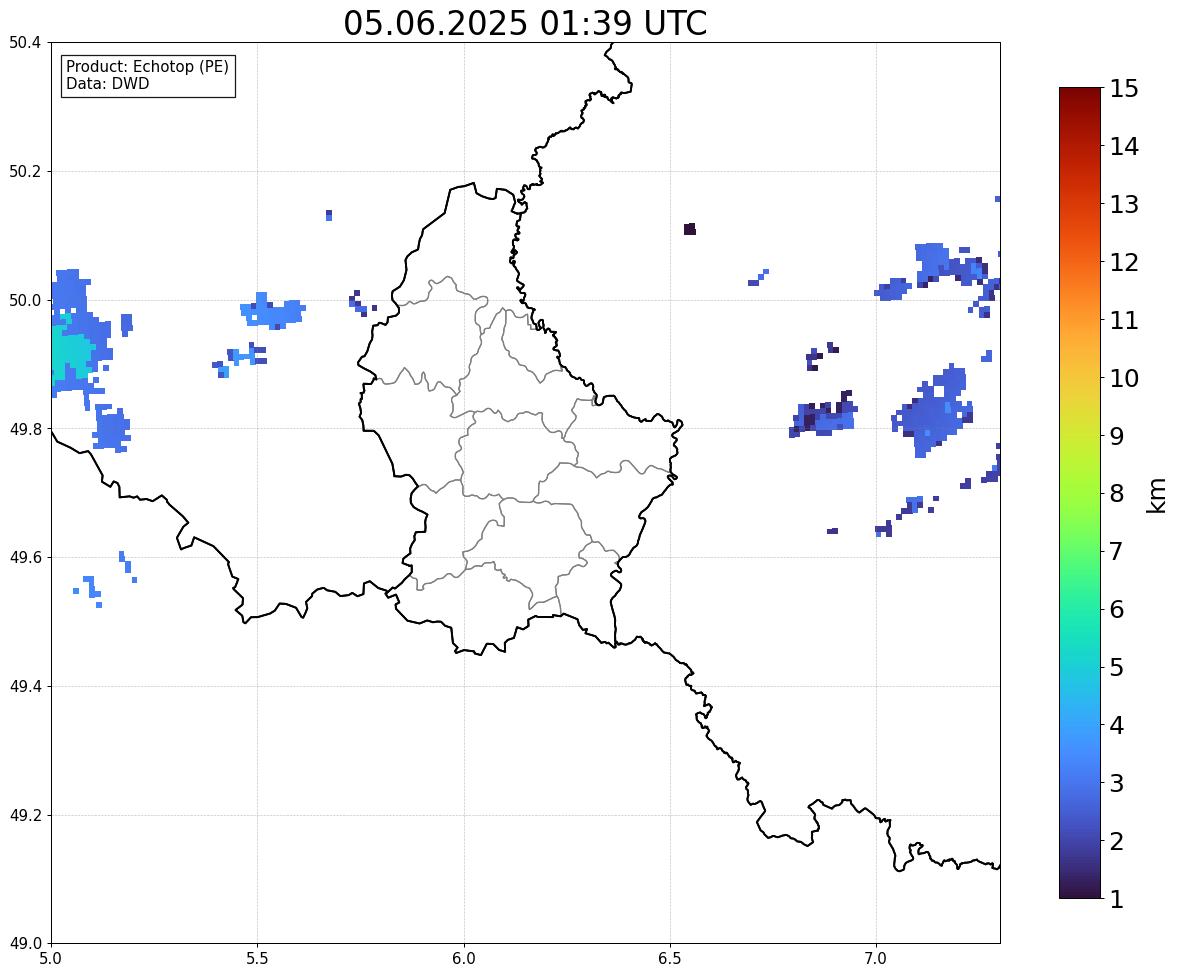Click colorbar tick label 14
Screen dimensions: 1178x976
(x=1124, y=147)
